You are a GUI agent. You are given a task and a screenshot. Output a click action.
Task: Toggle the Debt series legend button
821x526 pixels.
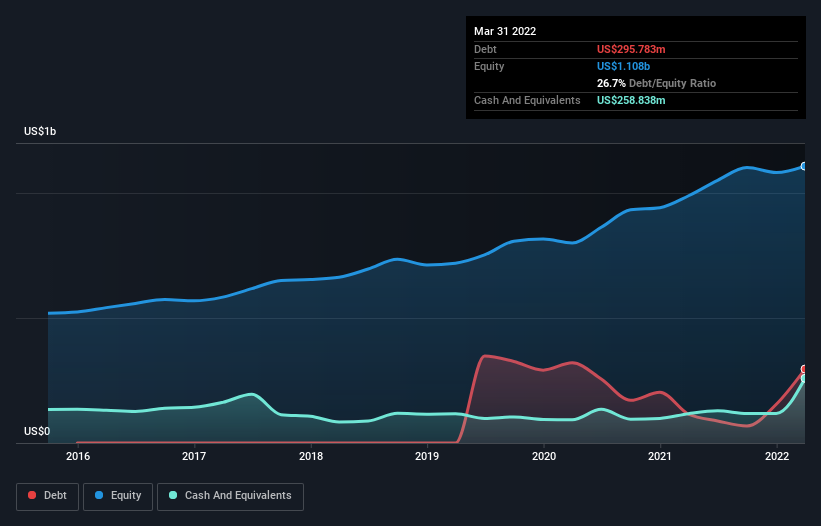pos(47,496)
